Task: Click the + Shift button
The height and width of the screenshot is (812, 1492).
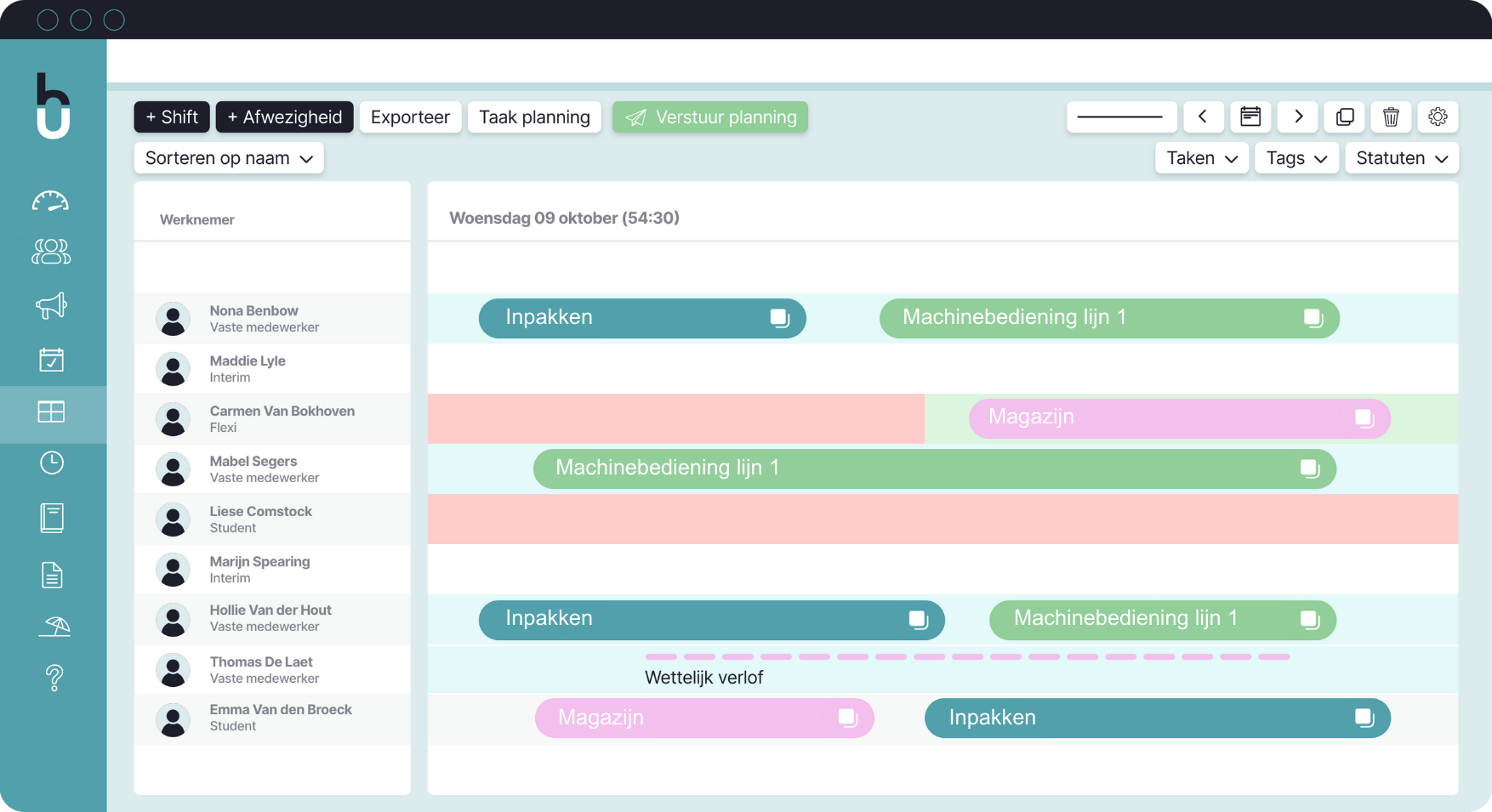Action: coord(172,117)
